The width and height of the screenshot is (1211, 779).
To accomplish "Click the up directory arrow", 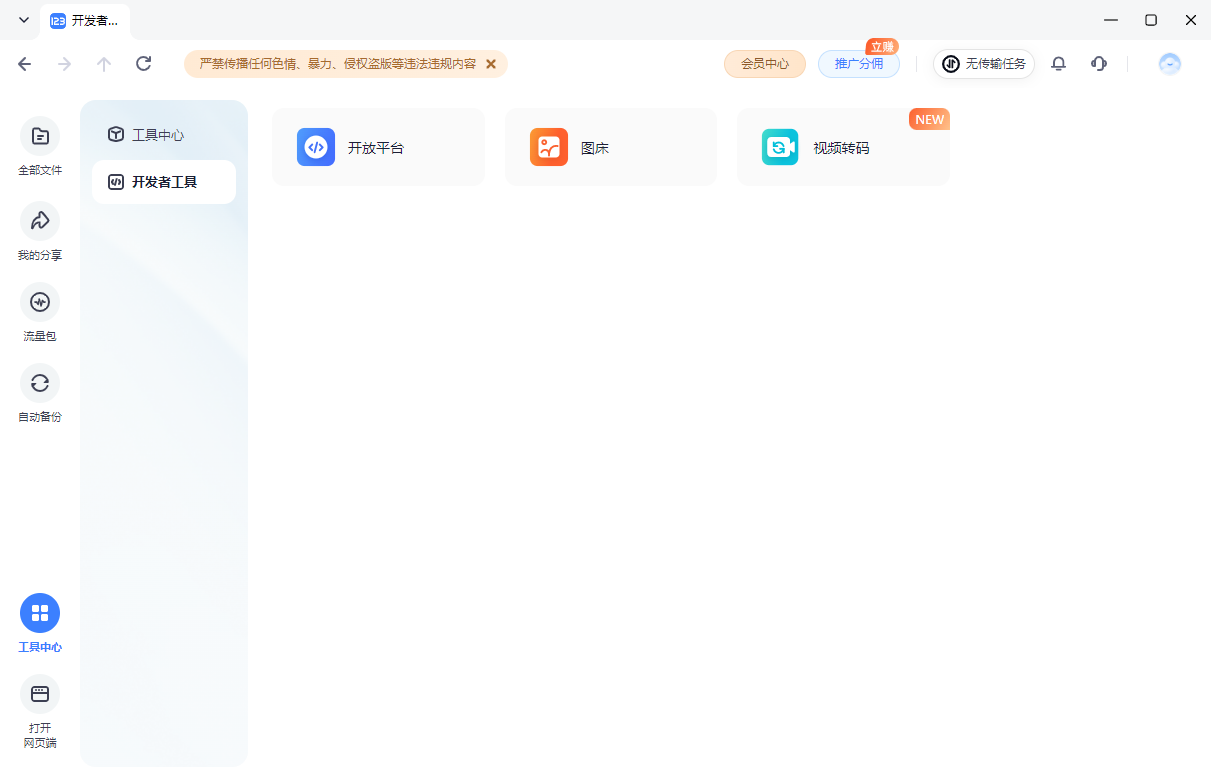I will [x=104, y=64].
